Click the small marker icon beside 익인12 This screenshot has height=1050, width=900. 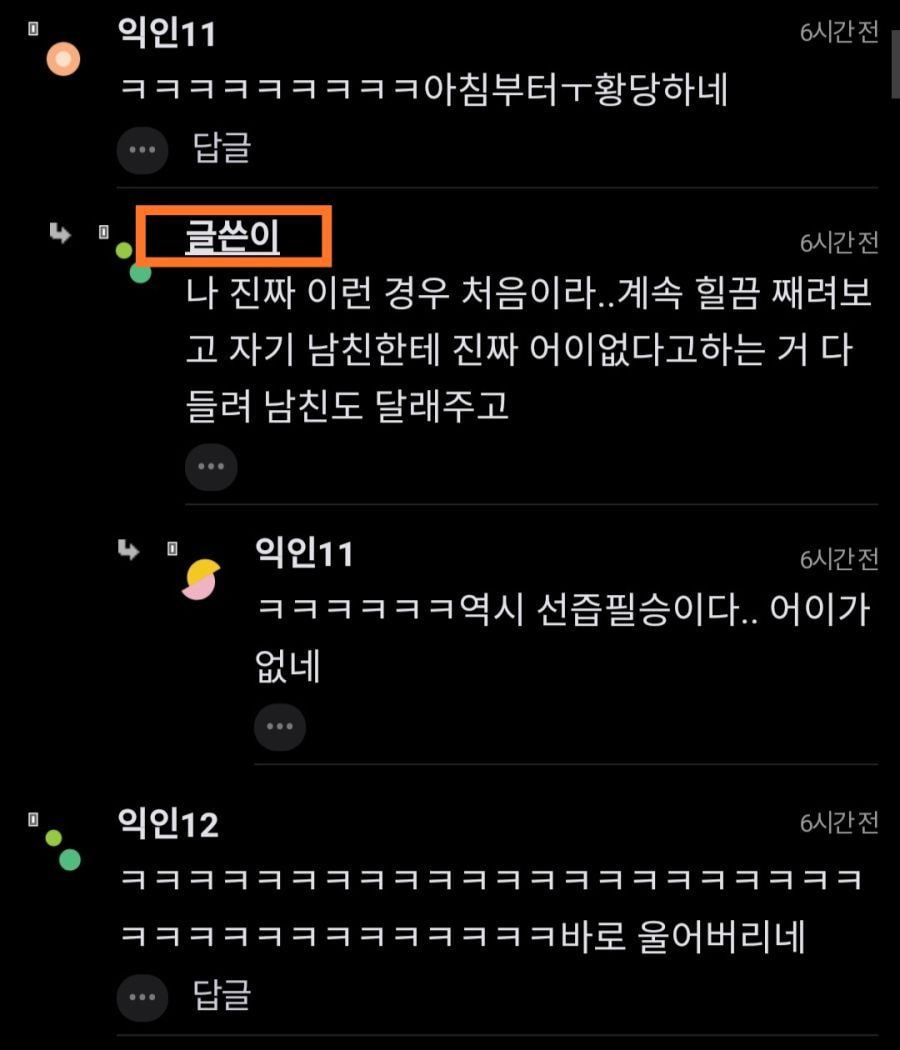(x=33, y=820)
